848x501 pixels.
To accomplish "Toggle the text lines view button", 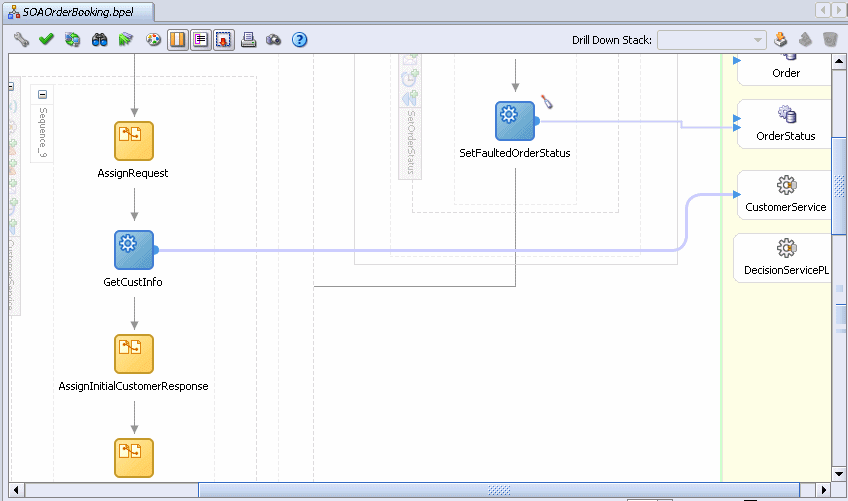I will (201, 39).
